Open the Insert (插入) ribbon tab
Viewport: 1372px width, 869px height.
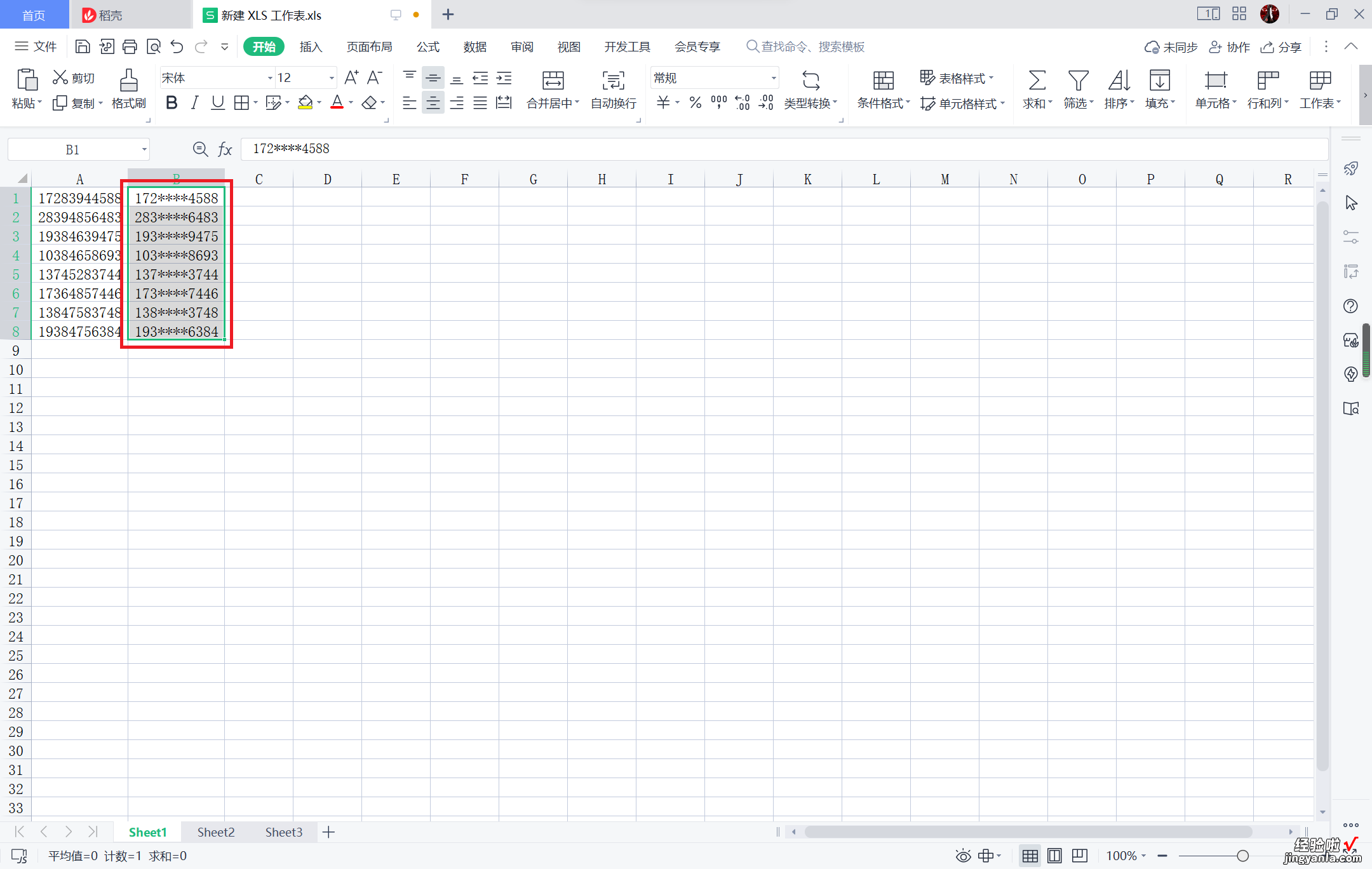point(311,46)
